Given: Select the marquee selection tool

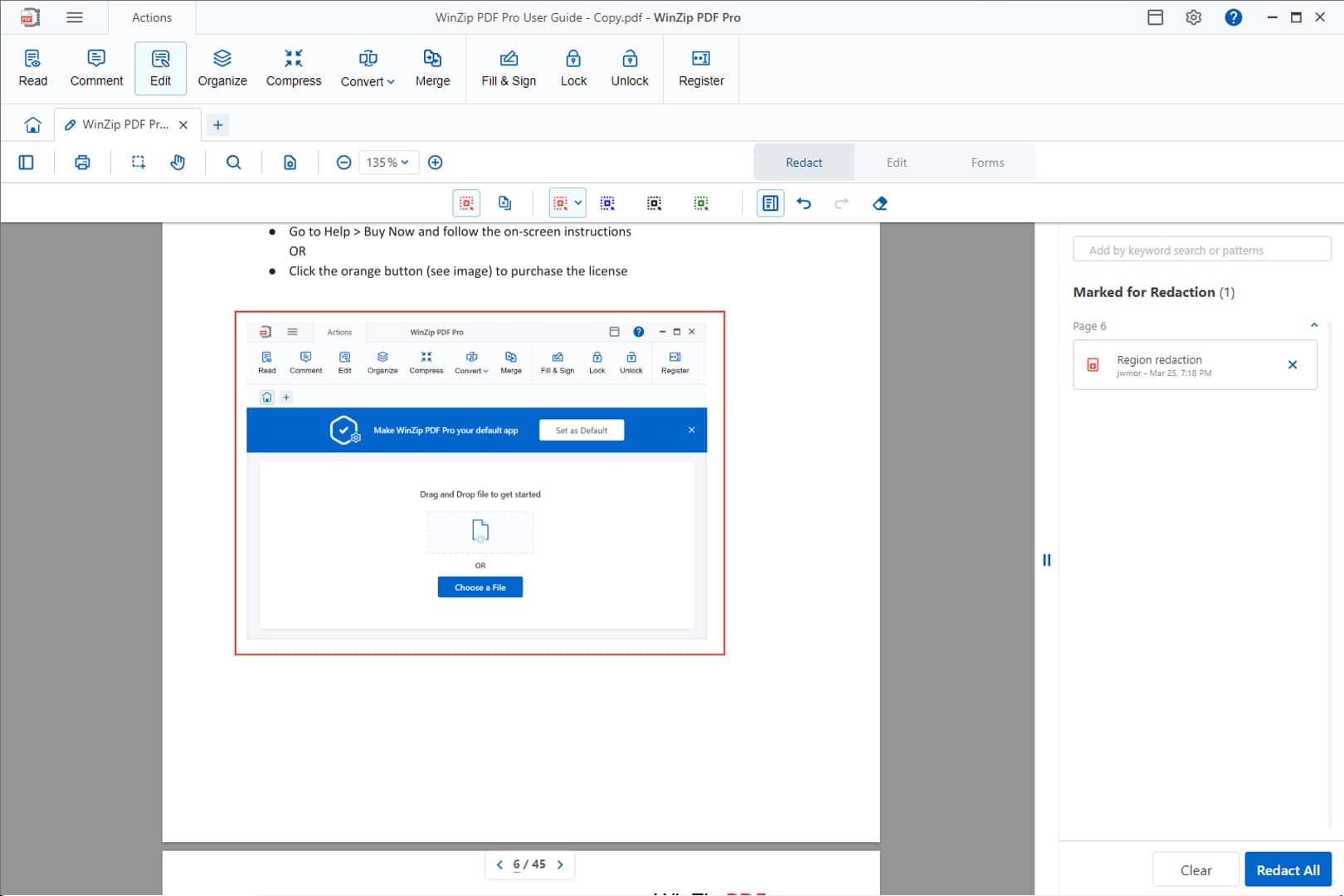Looking at the screenshot, I should pos(139,163).
